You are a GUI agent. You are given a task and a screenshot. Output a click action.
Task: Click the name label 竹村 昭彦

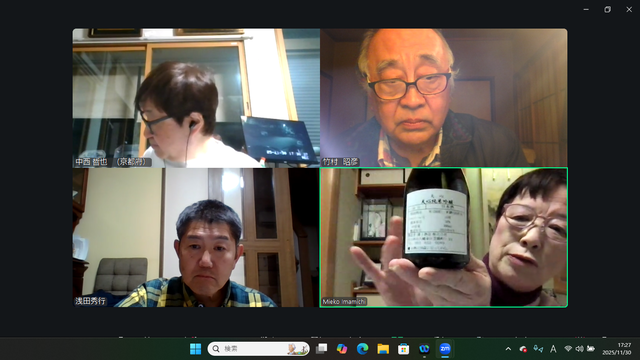[x=340, y=162]
